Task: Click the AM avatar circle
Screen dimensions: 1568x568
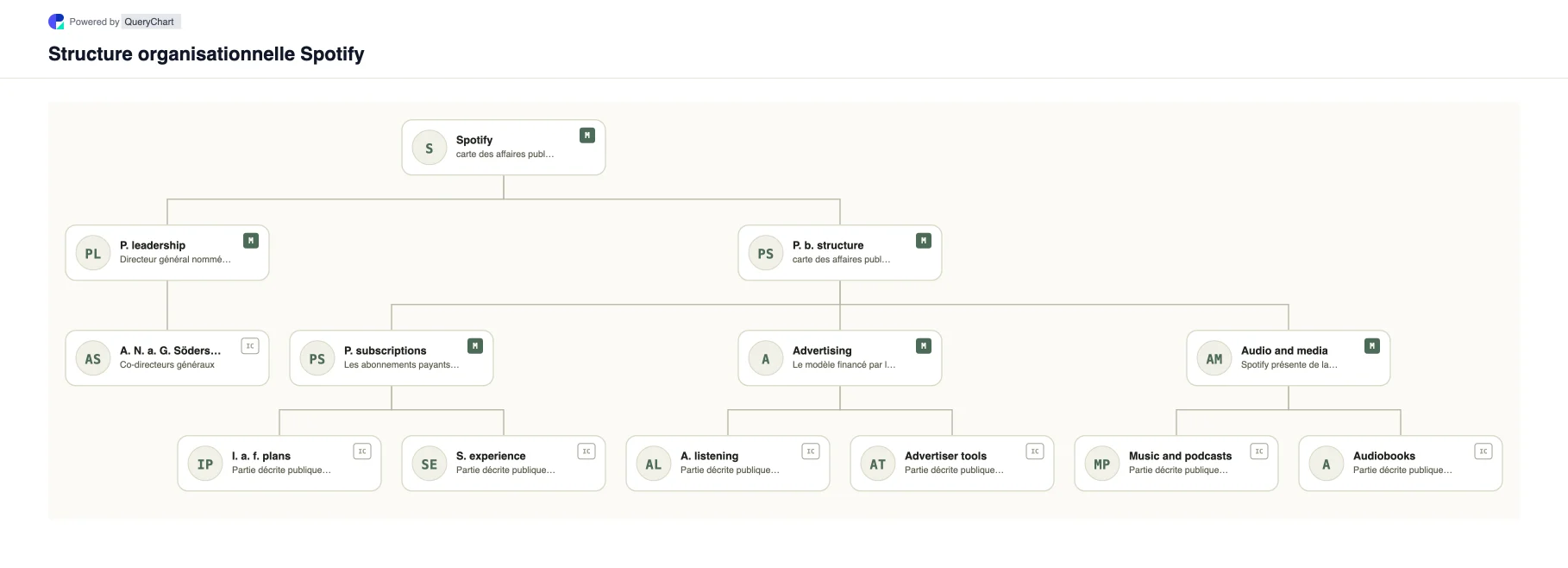Action: (1214, 358)
